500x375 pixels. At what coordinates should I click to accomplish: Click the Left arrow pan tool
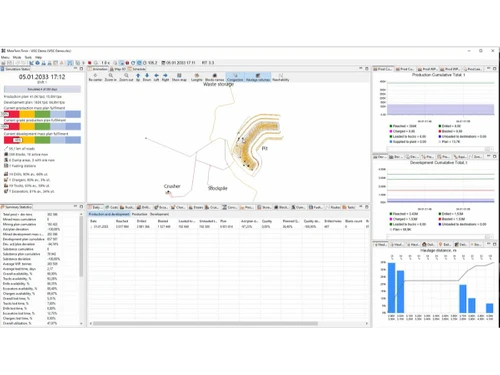(156, 77)
